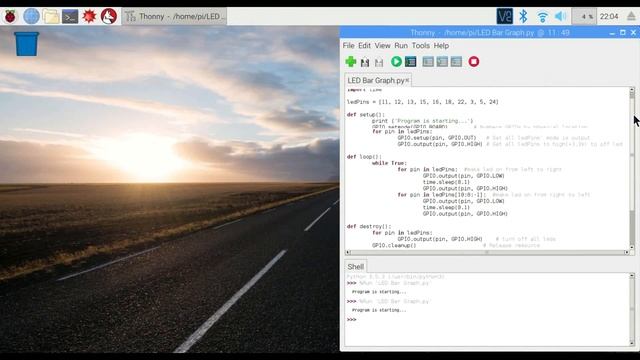This screenshot has width=640, height=360.
Task: Open the View menu
Action: click(382, 45)
